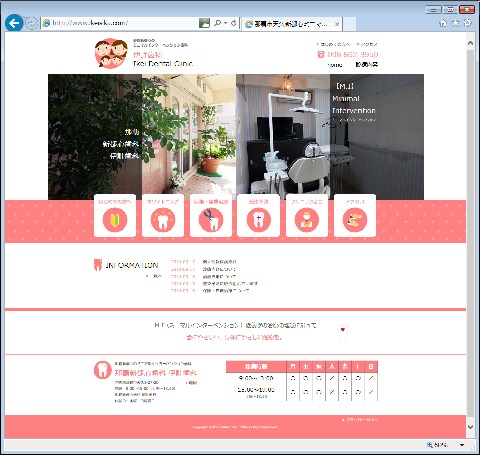Viewport: 480px width, 455px height.
Task: Open the access link above phone number
Action: (x=367, y=44)
